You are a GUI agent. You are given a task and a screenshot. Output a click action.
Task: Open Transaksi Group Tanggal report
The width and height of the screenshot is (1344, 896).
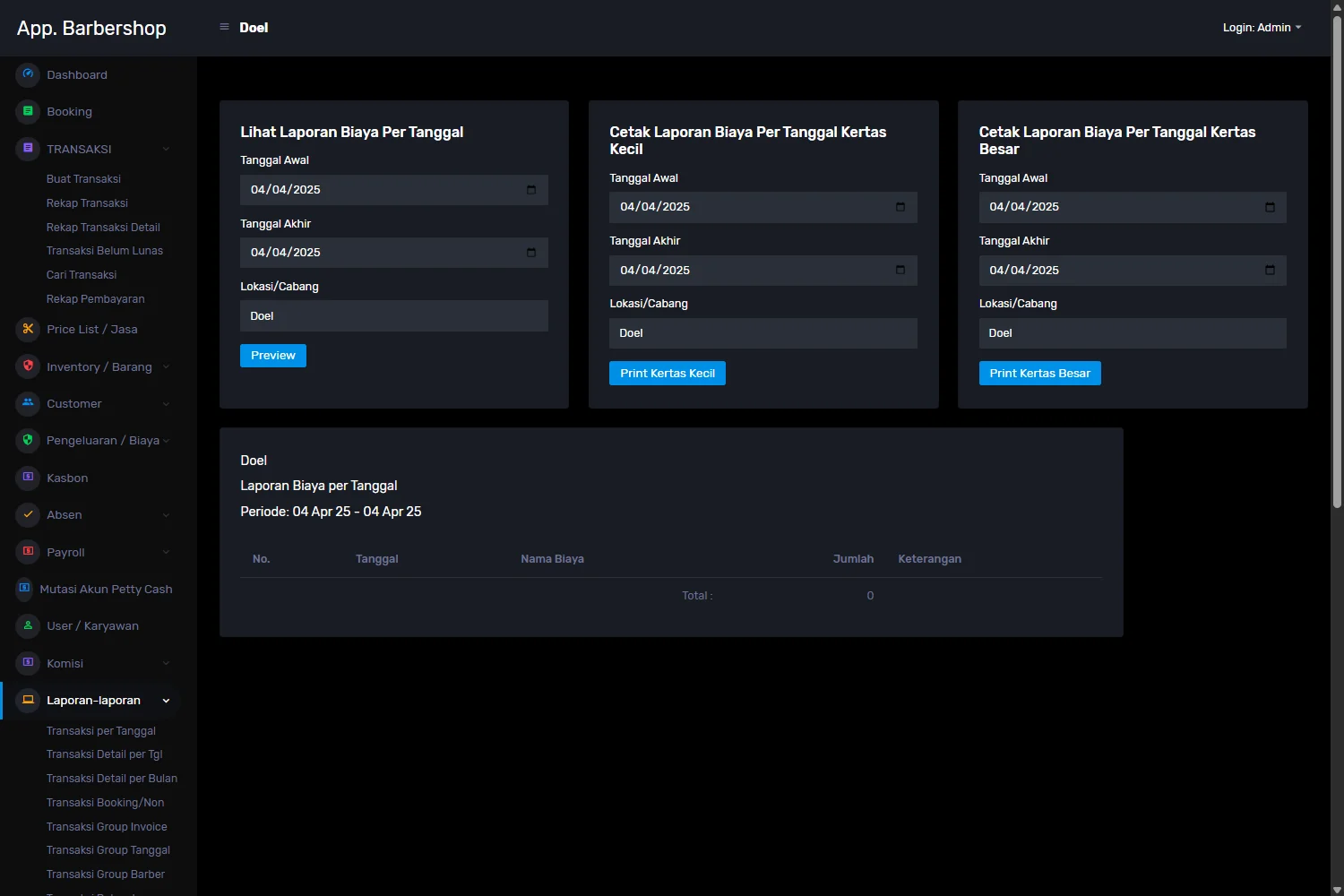click(x=108, y=850)
